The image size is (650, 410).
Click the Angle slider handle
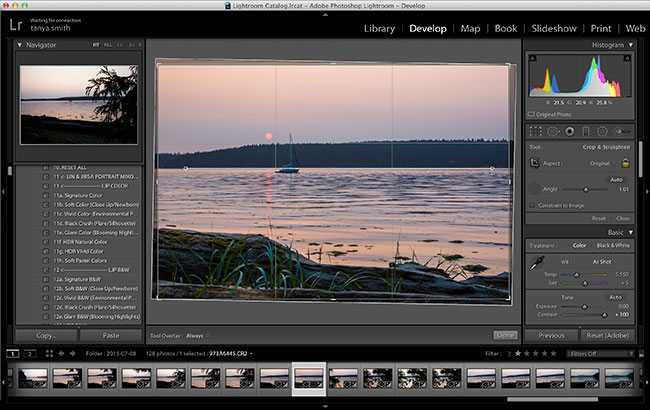(586, 189)
